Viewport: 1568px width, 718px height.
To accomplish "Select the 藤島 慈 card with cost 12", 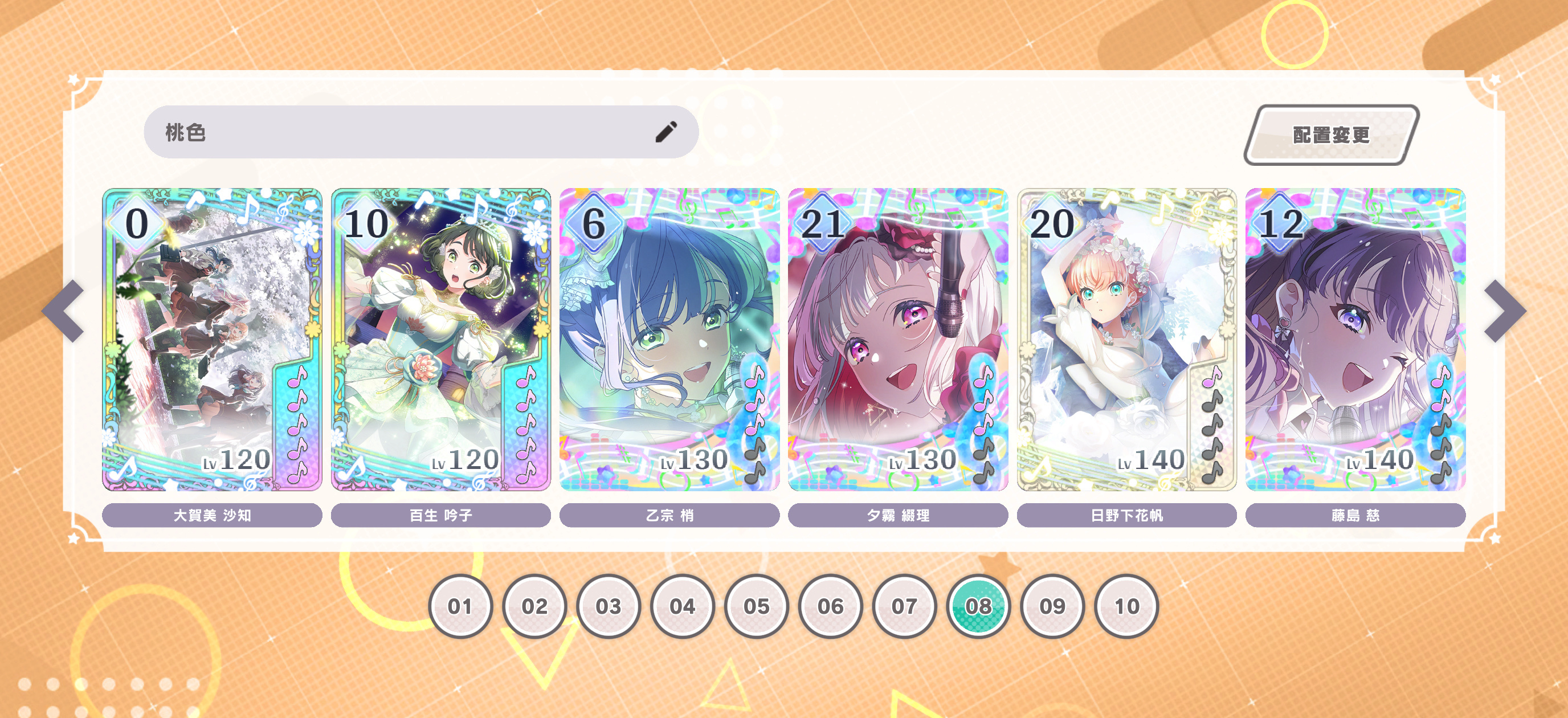I will click(x=1355, y=339).
